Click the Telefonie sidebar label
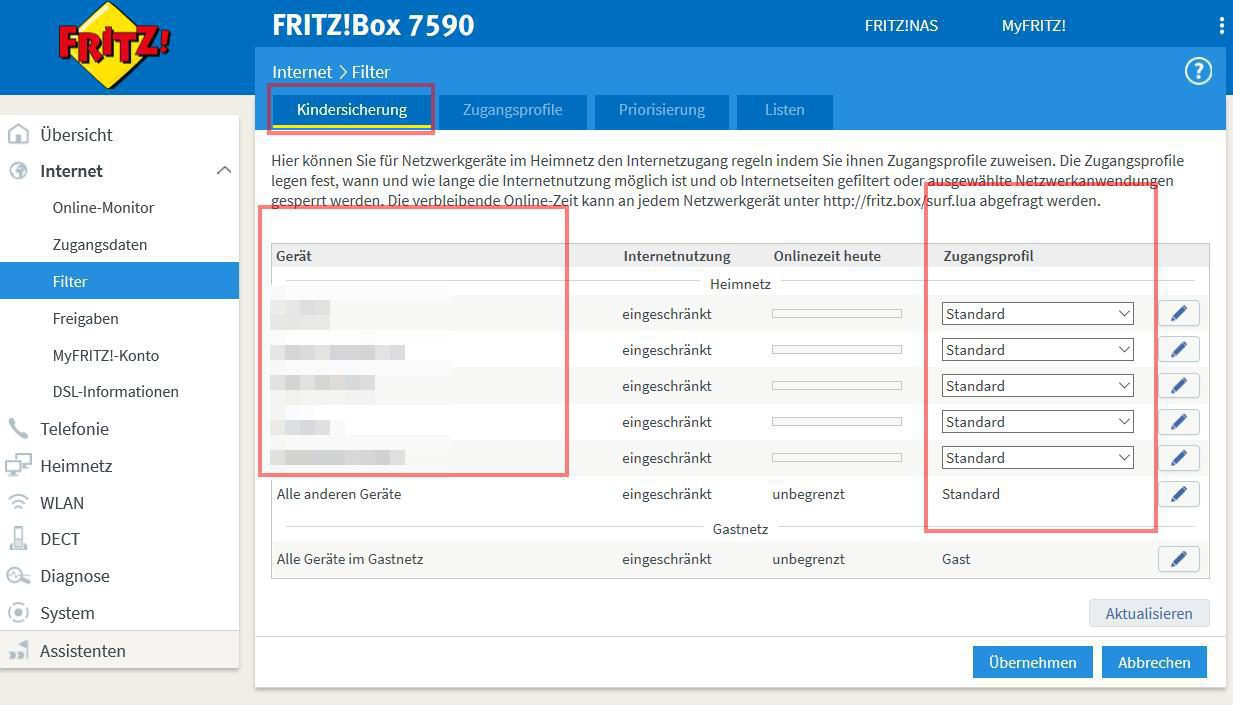 click(74, 429)
